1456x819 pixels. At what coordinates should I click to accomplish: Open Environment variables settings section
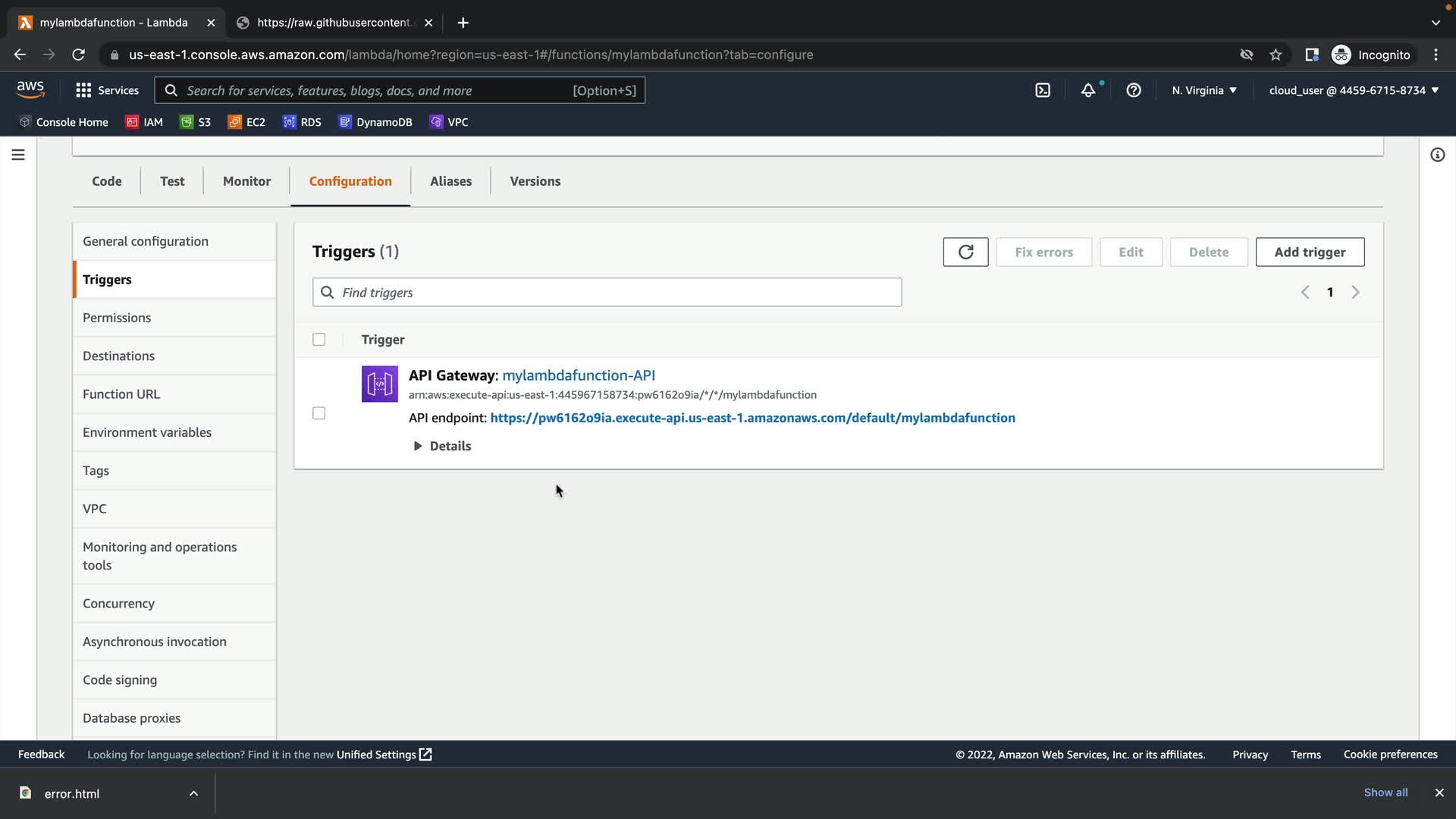[147, 432]
